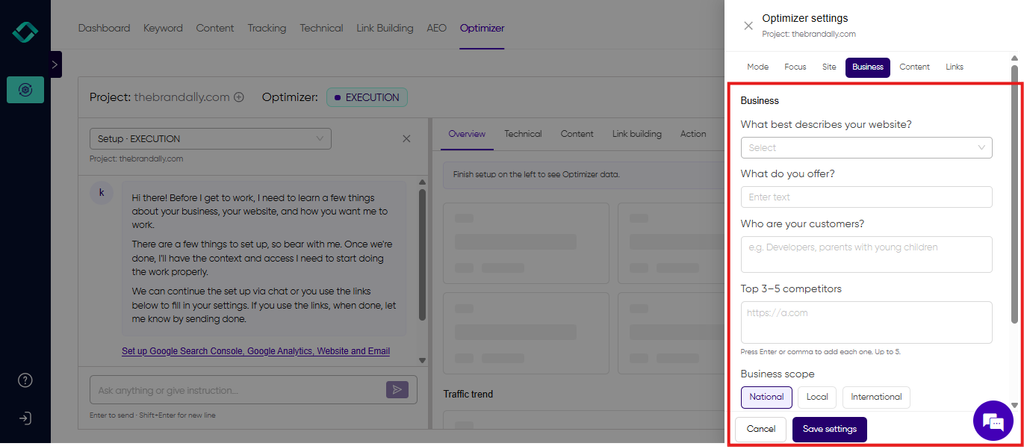Open Content in top navigation
The image size is (1024, 447).
[x=215, y=28]
